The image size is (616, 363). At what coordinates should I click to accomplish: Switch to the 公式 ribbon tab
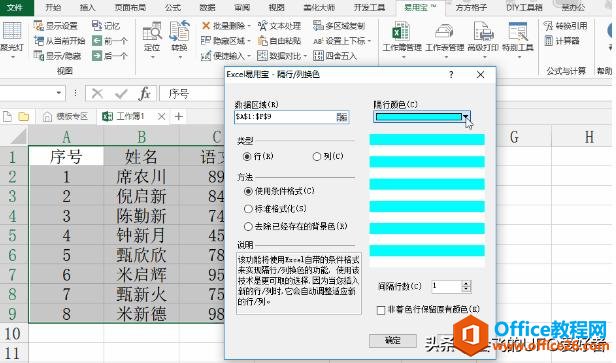pyautogui.click(x=173, y=7)
